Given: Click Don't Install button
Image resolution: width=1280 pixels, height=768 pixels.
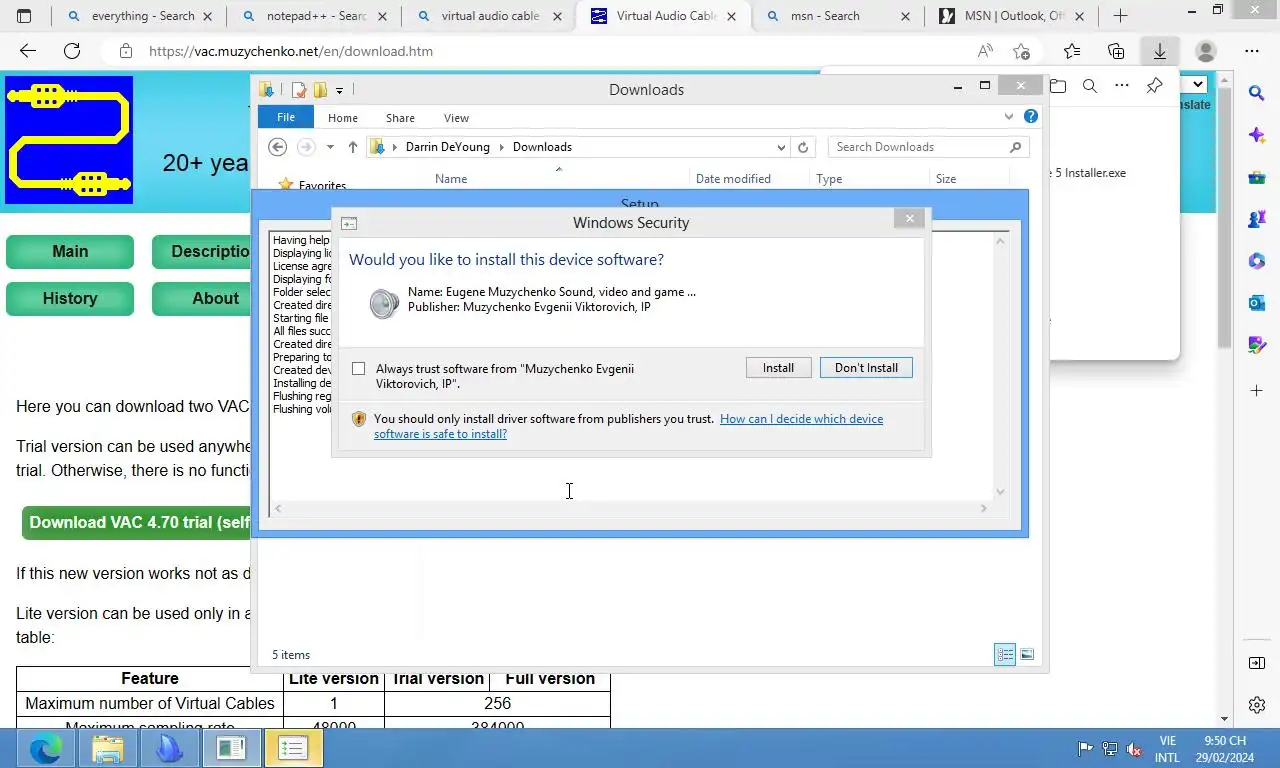Looking at the screenshot, I should [866, 368].
